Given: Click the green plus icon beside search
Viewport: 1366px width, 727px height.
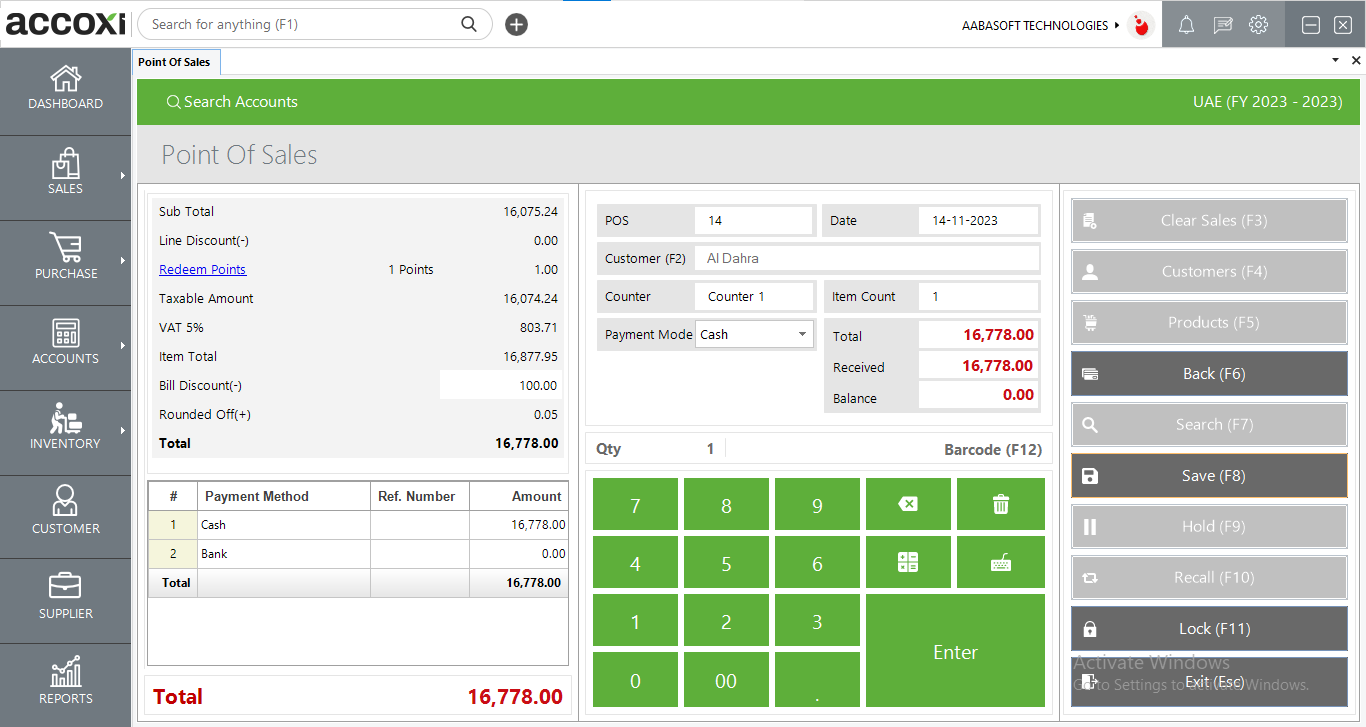Looking at the screenshot, I should coord(516,23).
